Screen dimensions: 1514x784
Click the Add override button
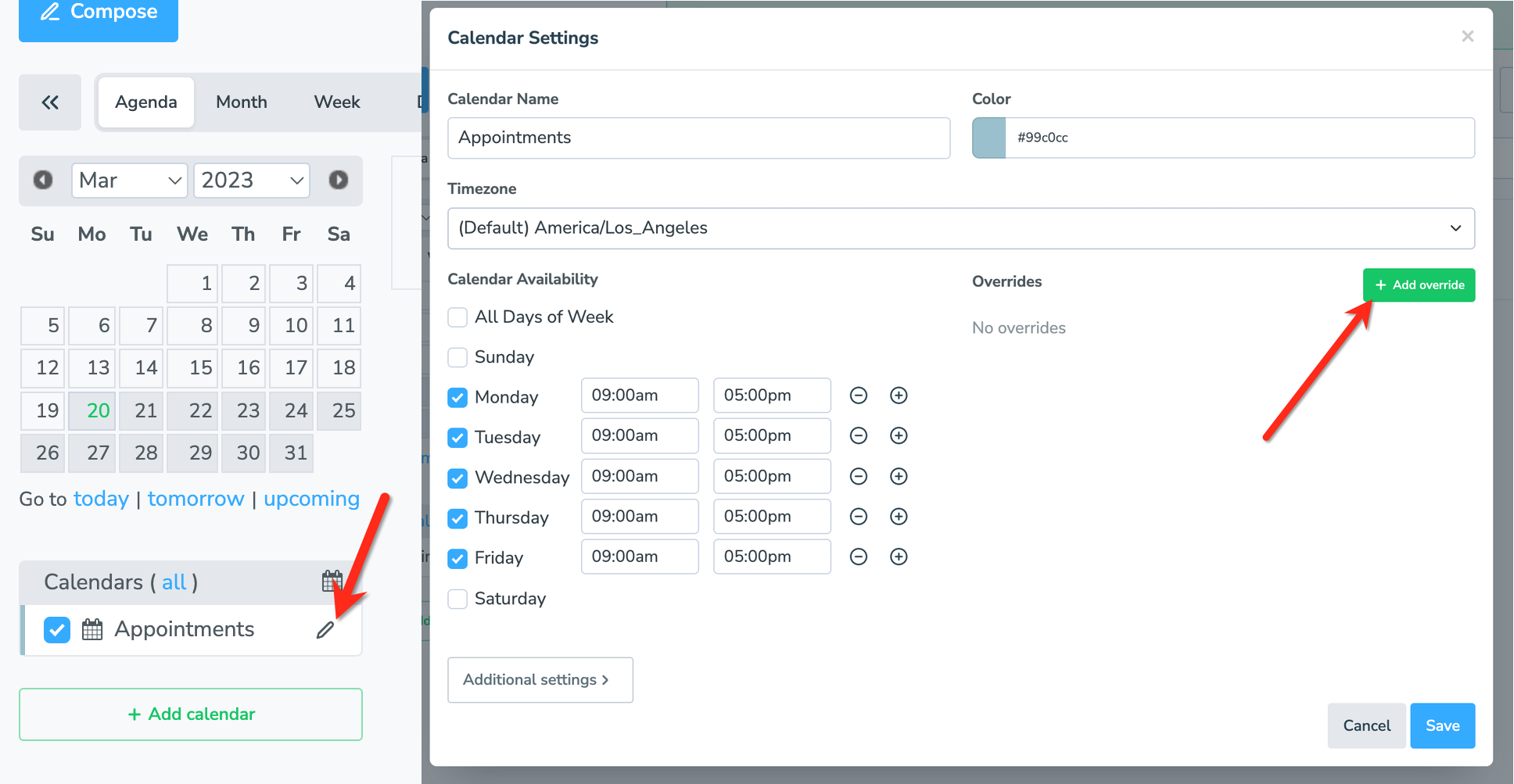pyautogui.click(x=1418, y=285)
